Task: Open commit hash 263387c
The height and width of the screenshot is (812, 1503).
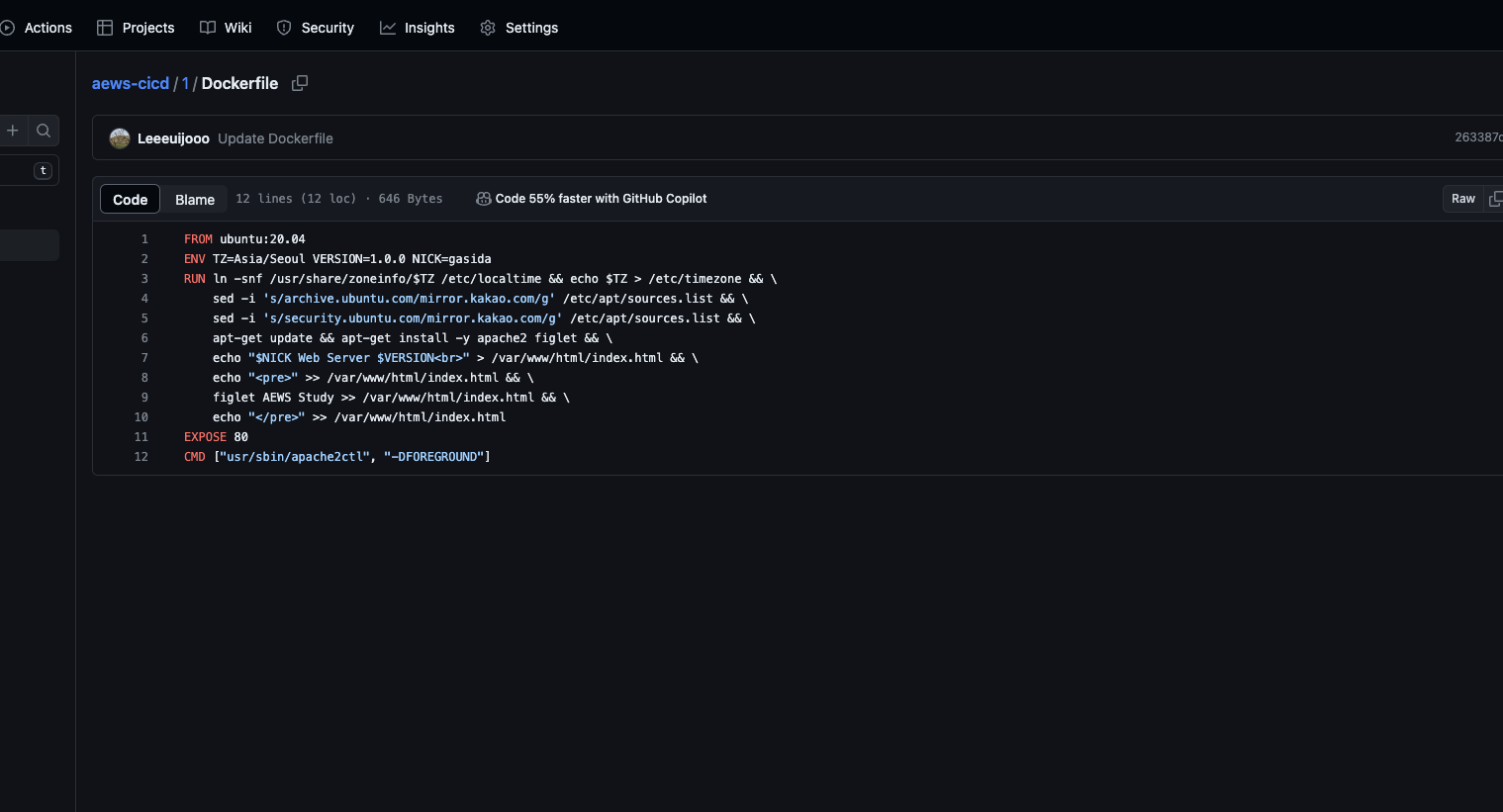Action: tap(1478, 137)
